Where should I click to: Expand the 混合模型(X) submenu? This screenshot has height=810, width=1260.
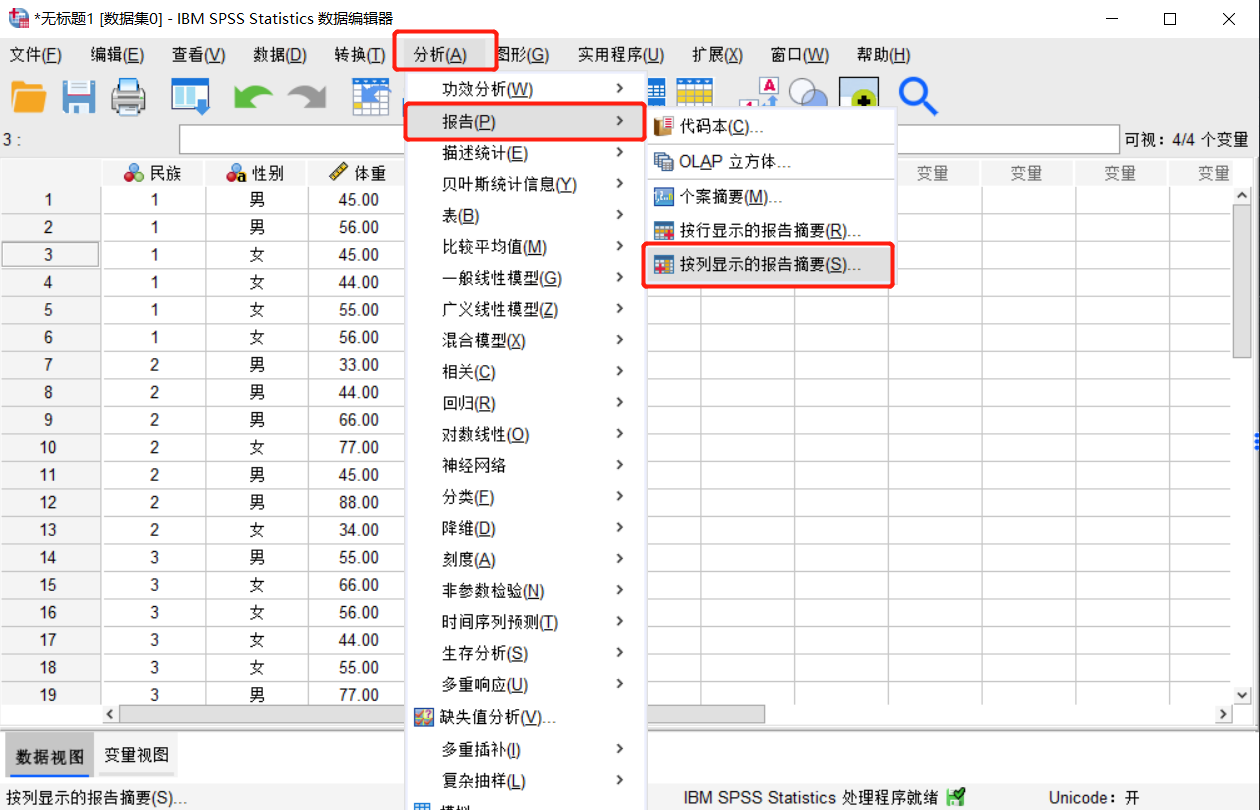coord(526,341)
